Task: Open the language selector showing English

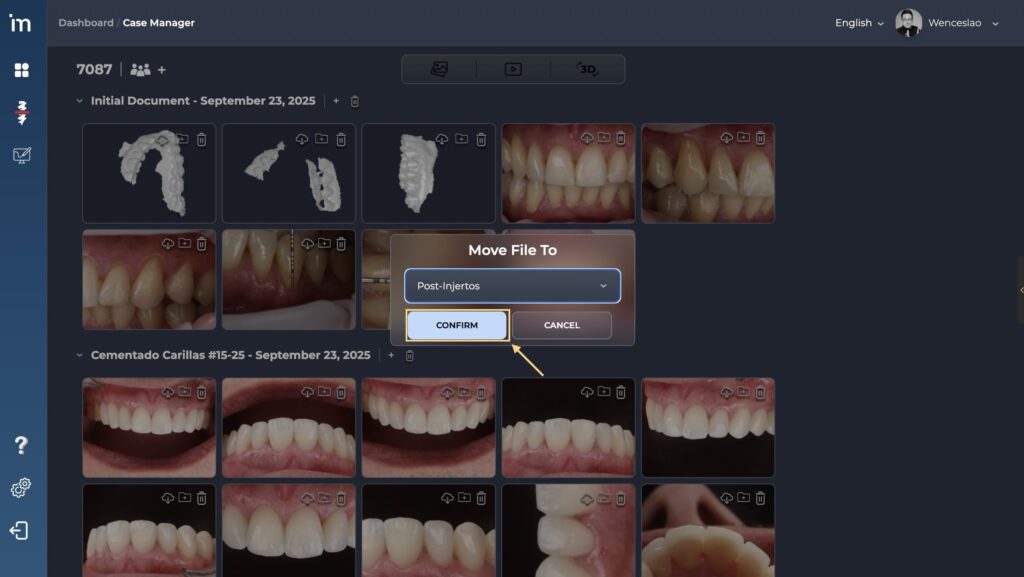Action: [x=859, y=23]
